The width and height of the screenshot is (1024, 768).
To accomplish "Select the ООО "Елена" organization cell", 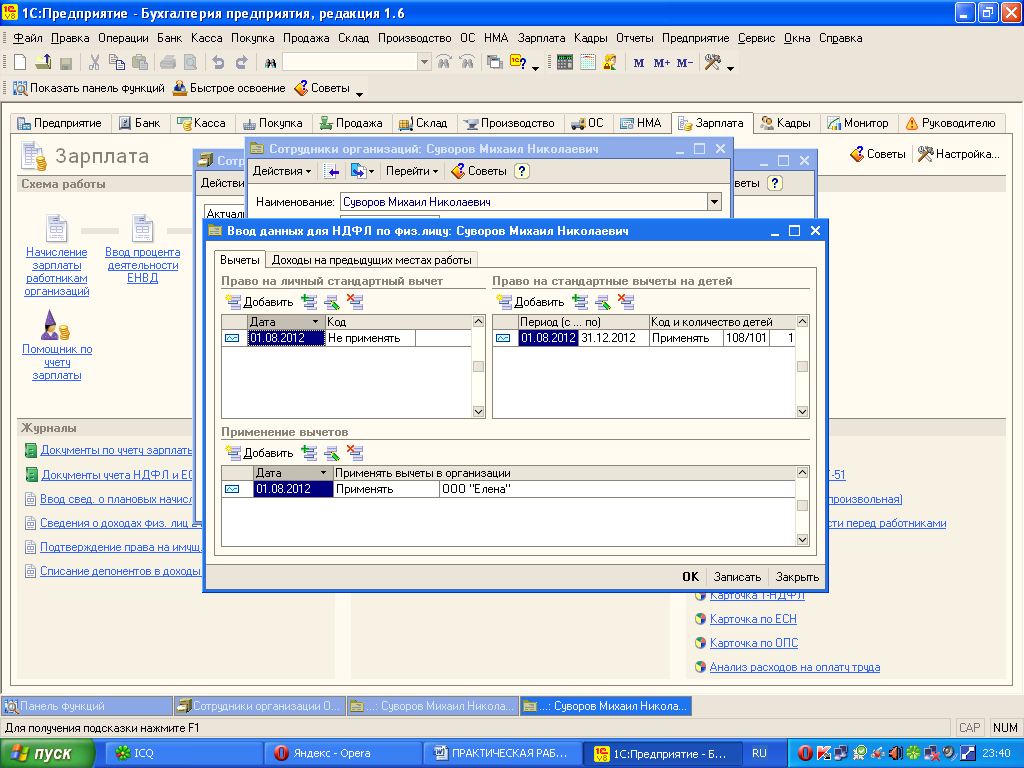I will [x=616, y=489].
